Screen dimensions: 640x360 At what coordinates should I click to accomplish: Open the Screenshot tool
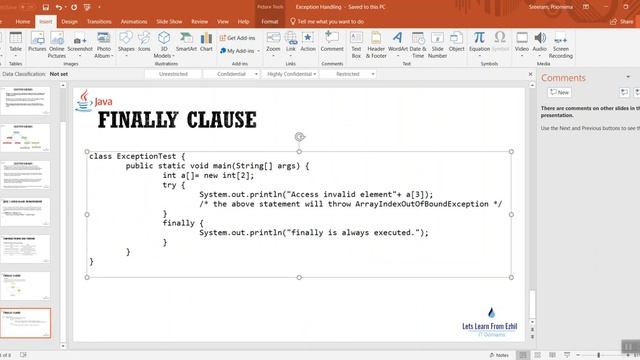click(80, 45)
